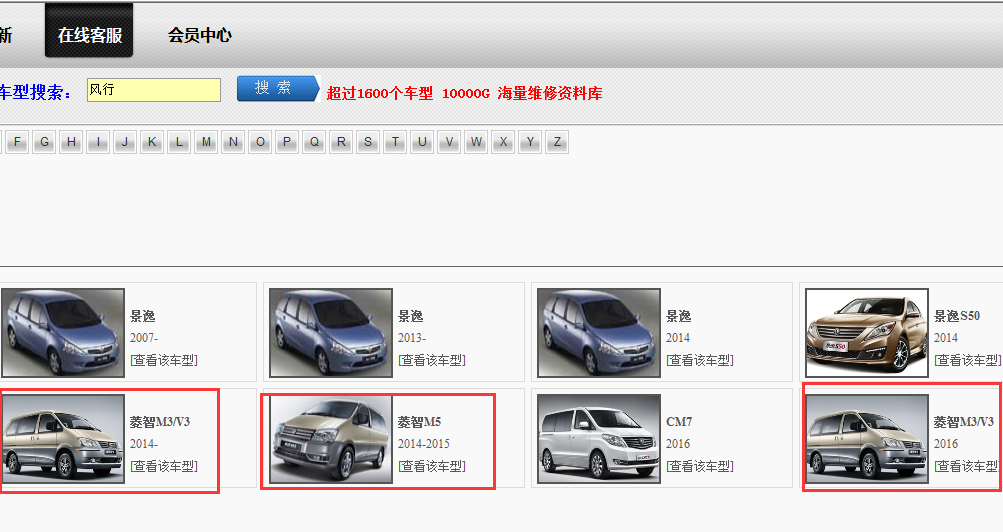Select letter X filter
The width and height of the screenshot is (1003, 532).
(503, 142)
